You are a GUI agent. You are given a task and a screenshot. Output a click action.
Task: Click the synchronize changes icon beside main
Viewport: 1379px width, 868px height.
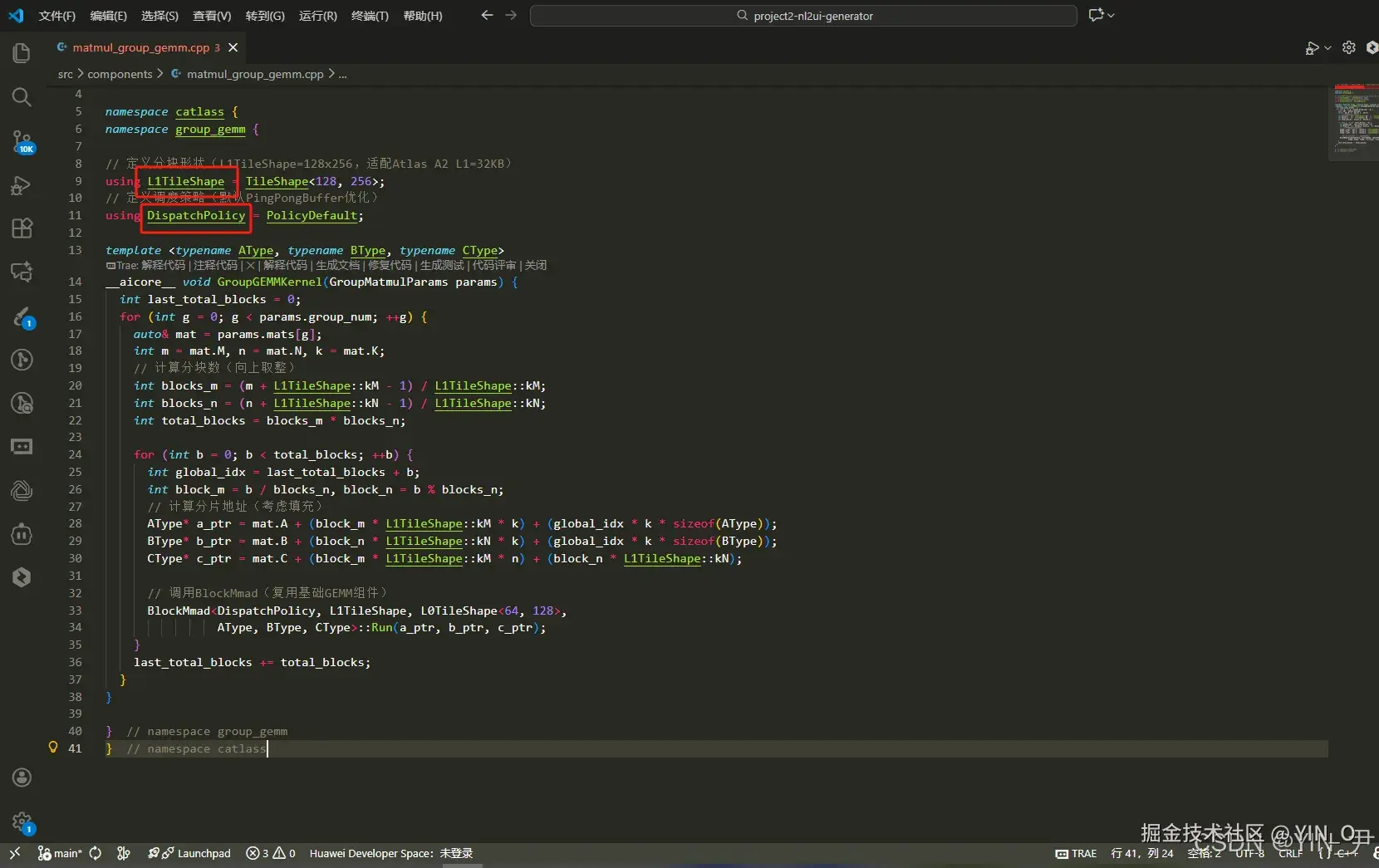click(x=96, y=853)
